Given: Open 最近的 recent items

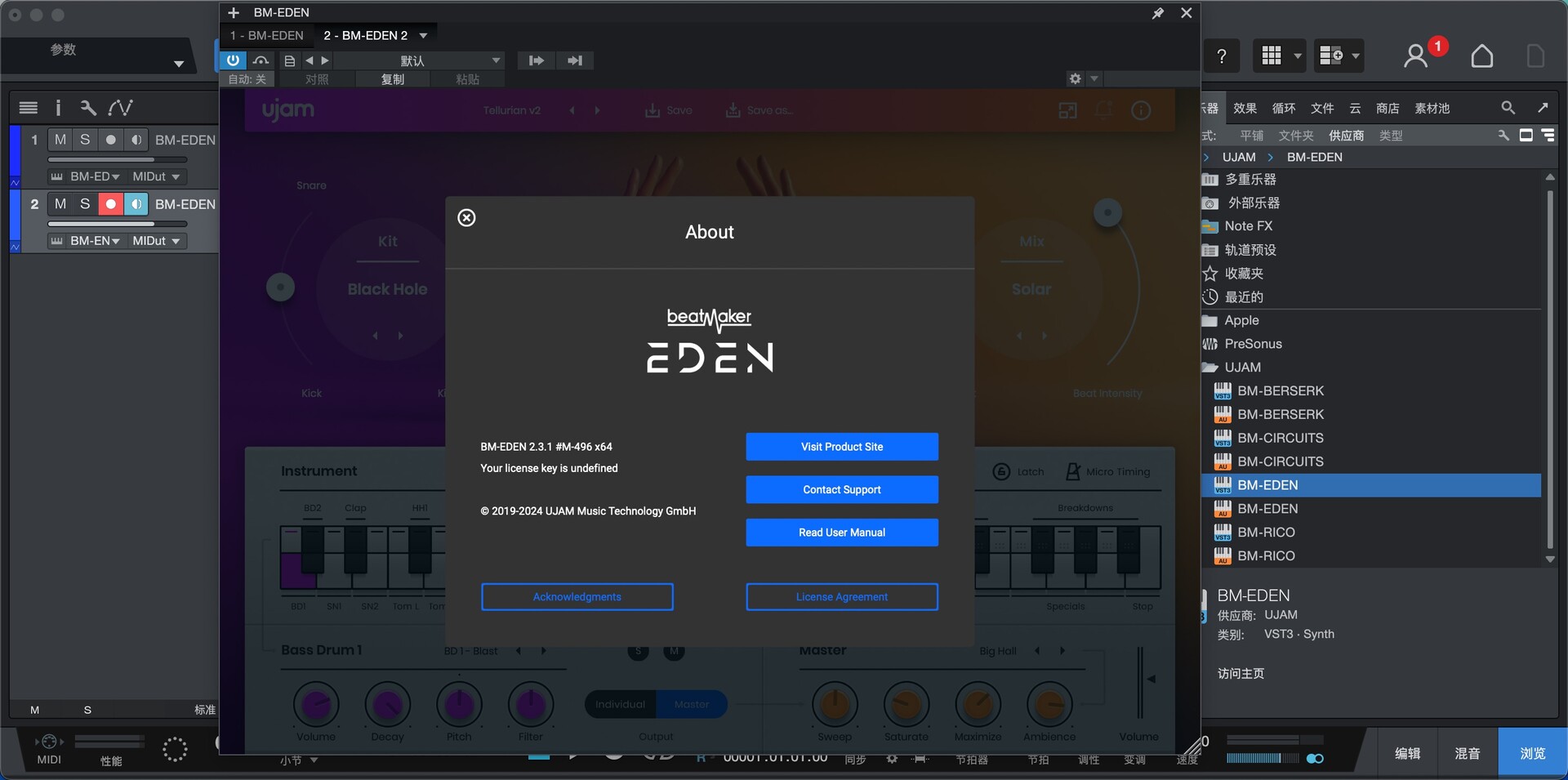Looking at the screenshot, I should click(1244, 297).
